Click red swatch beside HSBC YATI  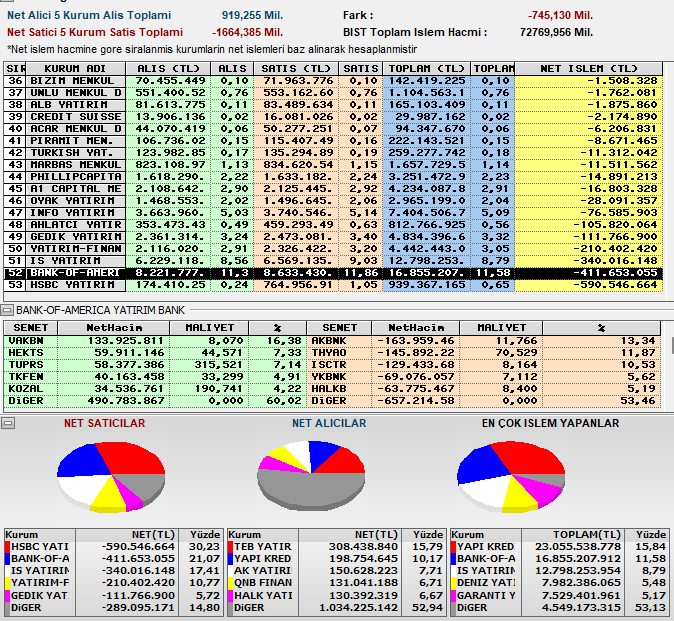(7, 547)
